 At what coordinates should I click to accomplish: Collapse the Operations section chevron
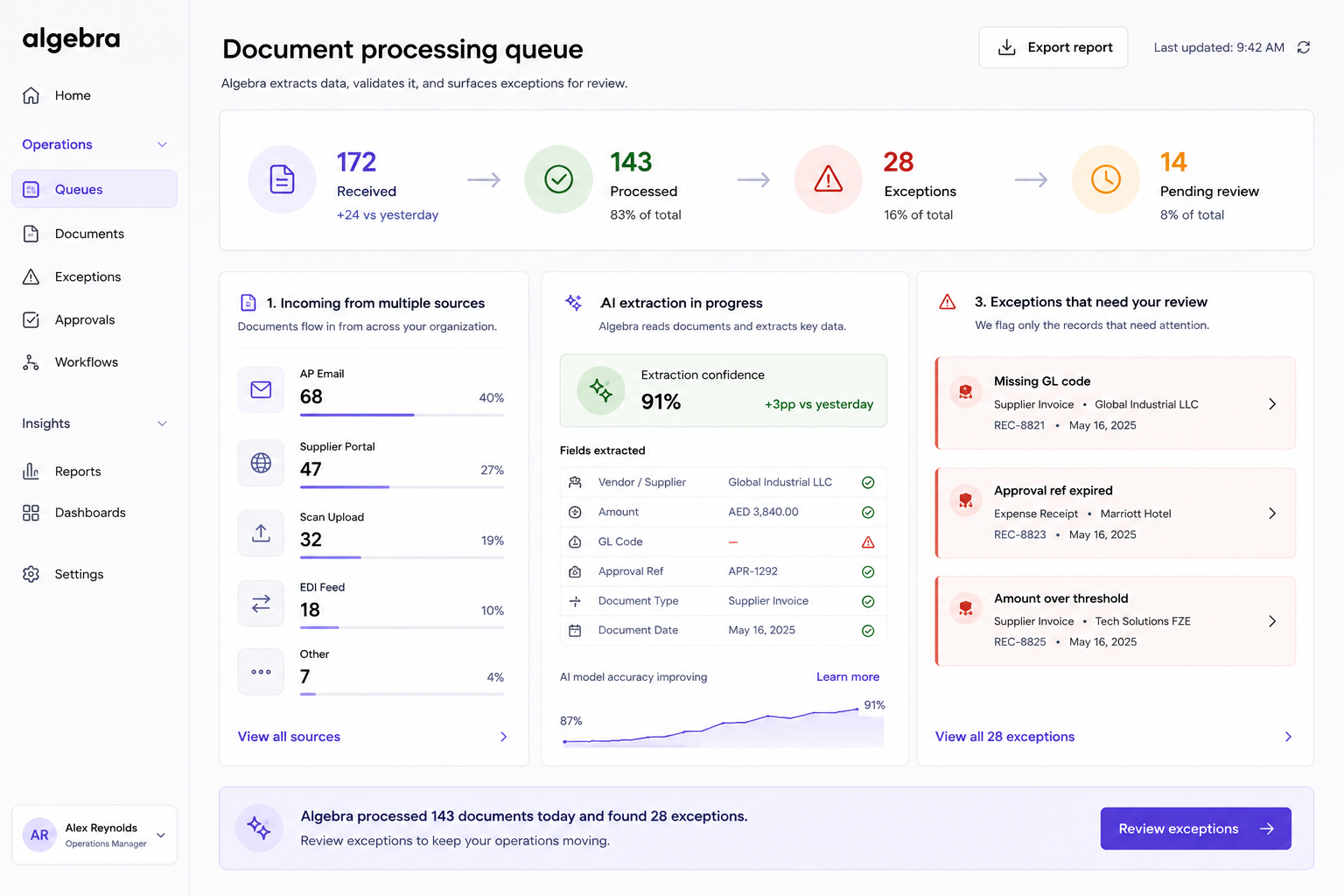[162, 144]
